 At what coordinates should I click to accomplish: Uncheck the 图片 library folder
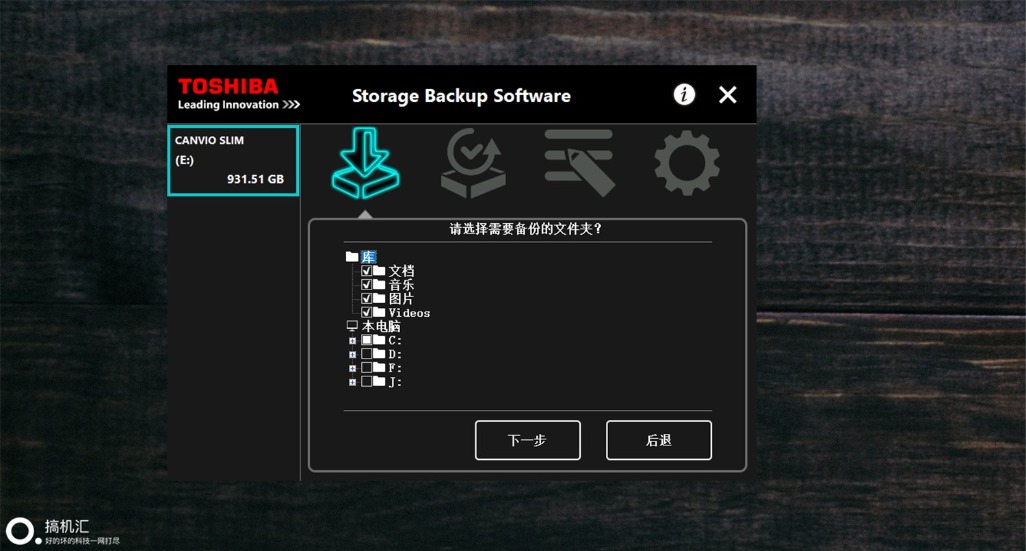click(x=366, y=298)
